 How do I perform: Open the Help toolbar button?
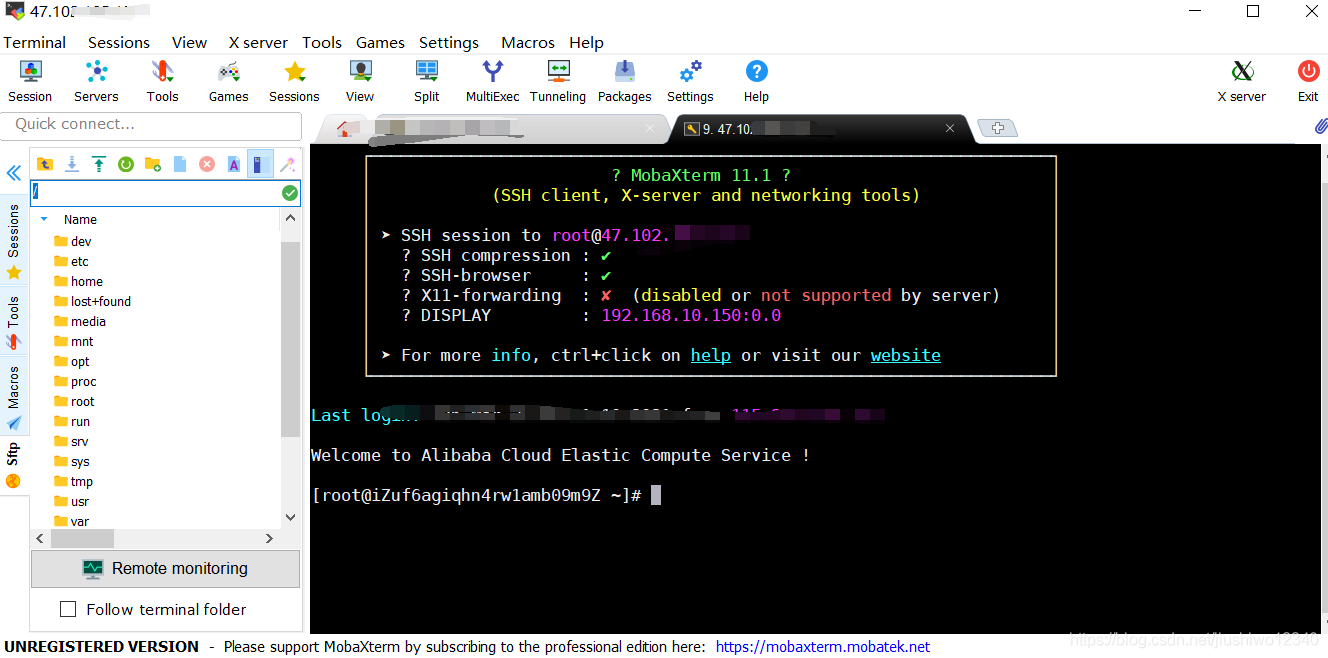[x=756, y=81]
